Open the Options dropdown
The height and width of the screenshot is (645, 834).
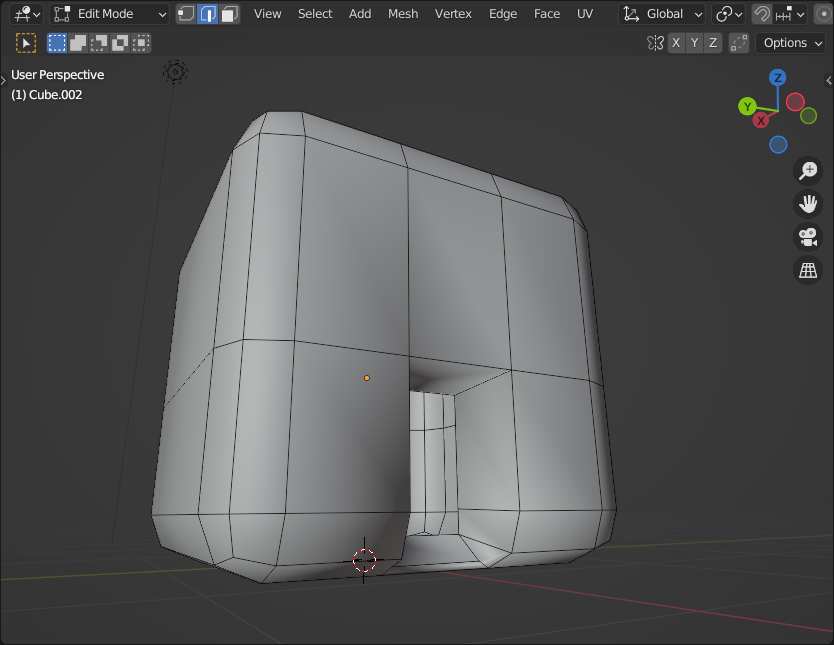(x=793, y=43)
